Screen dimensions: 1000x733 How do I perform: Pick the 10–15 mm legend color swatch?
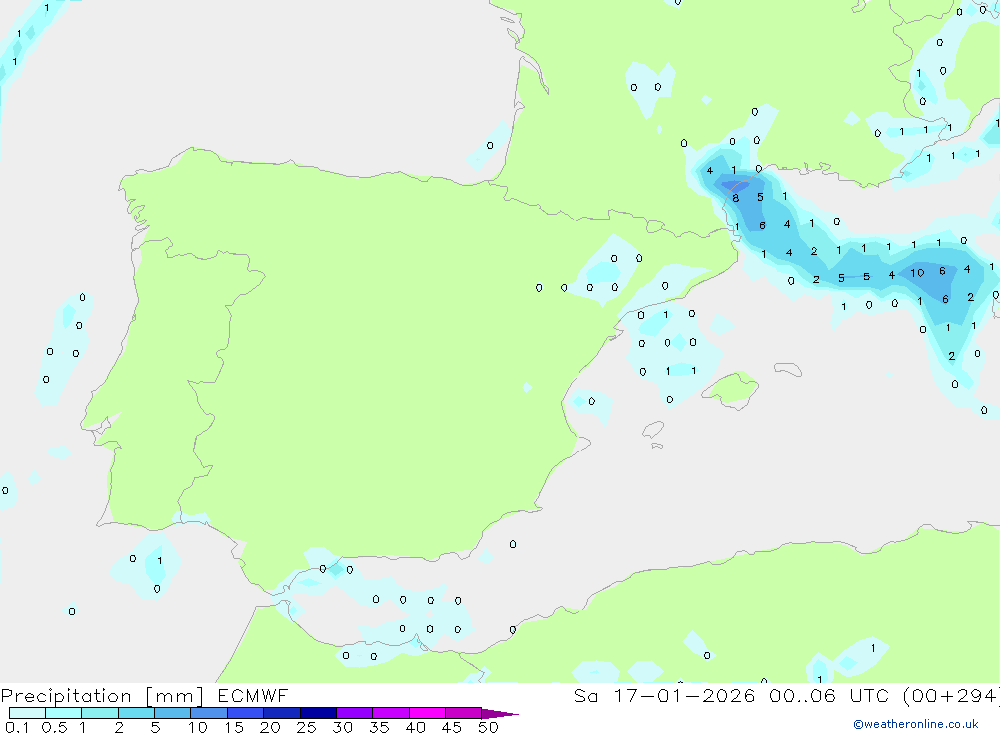(209, 713)
